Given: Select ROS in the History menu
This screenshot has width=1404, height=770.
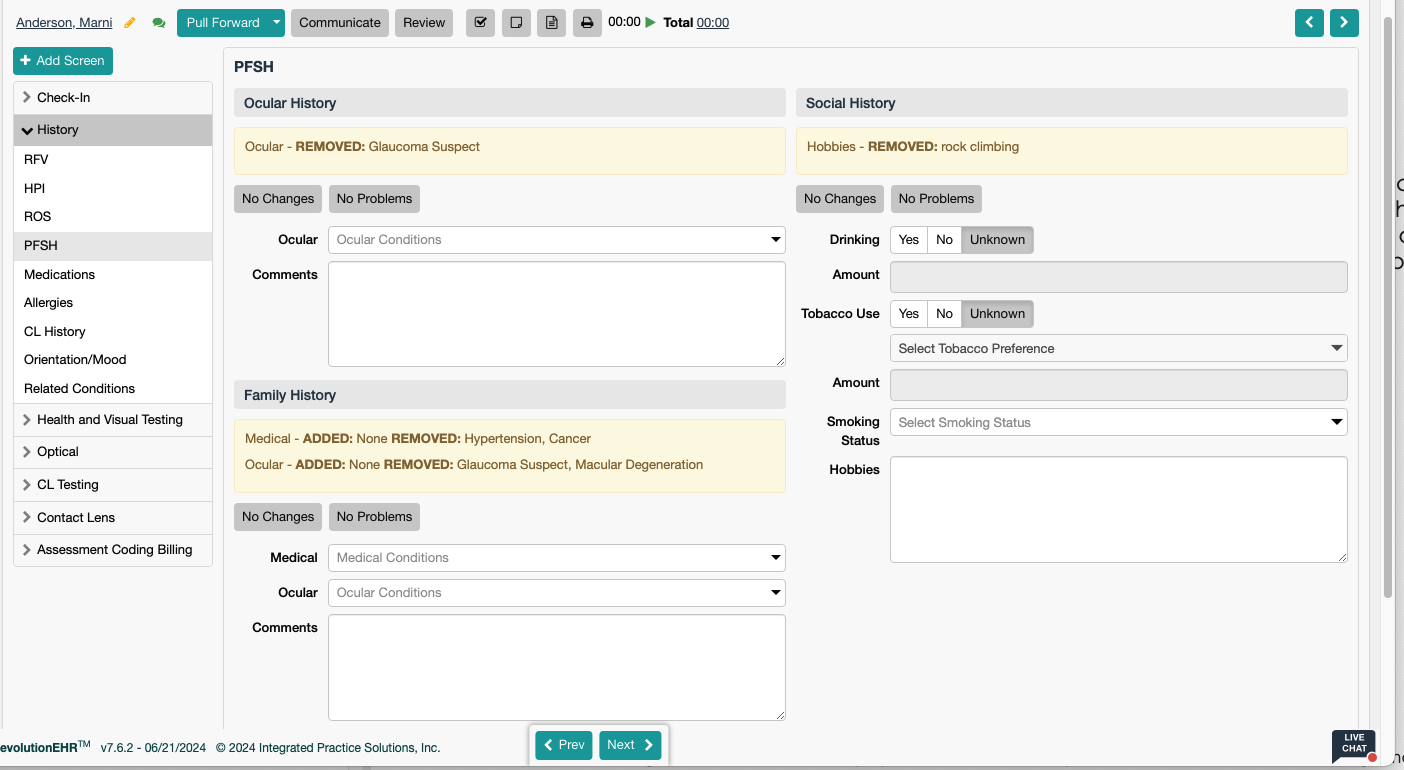Looking at the screenshot, I should pos(113,217).
